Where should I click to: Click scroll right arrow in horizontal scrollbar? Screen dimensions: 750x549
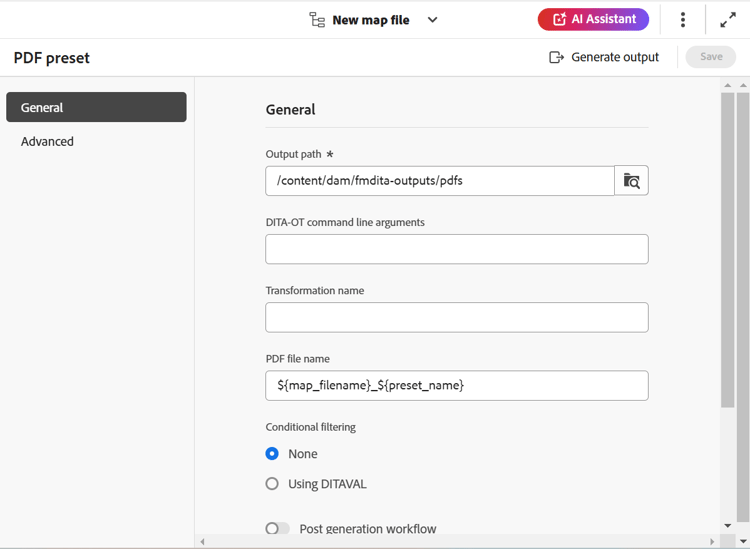712,542
